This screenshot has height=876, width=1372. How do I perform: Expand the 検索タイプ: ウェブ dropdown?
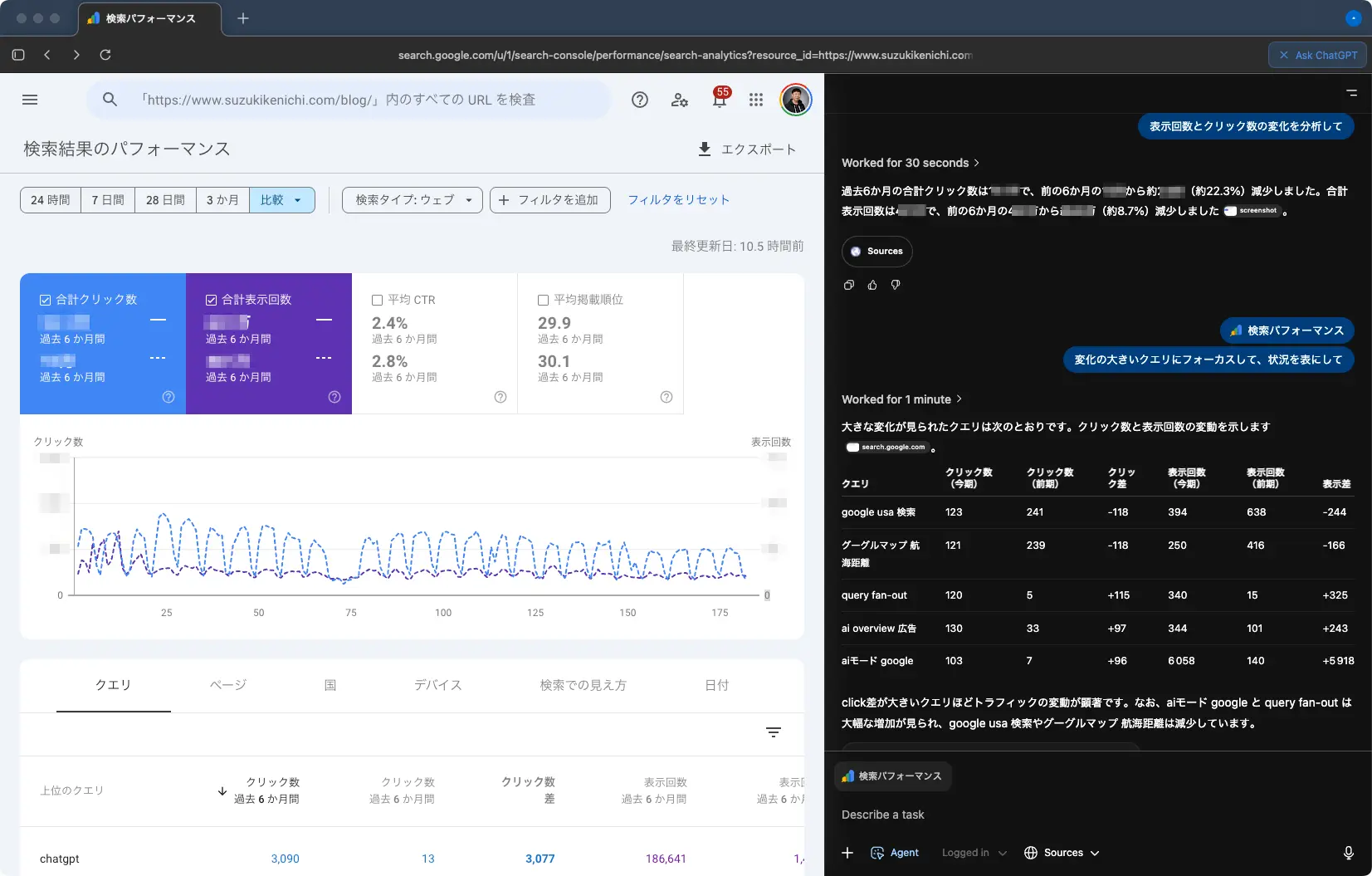tap(413, 200)
